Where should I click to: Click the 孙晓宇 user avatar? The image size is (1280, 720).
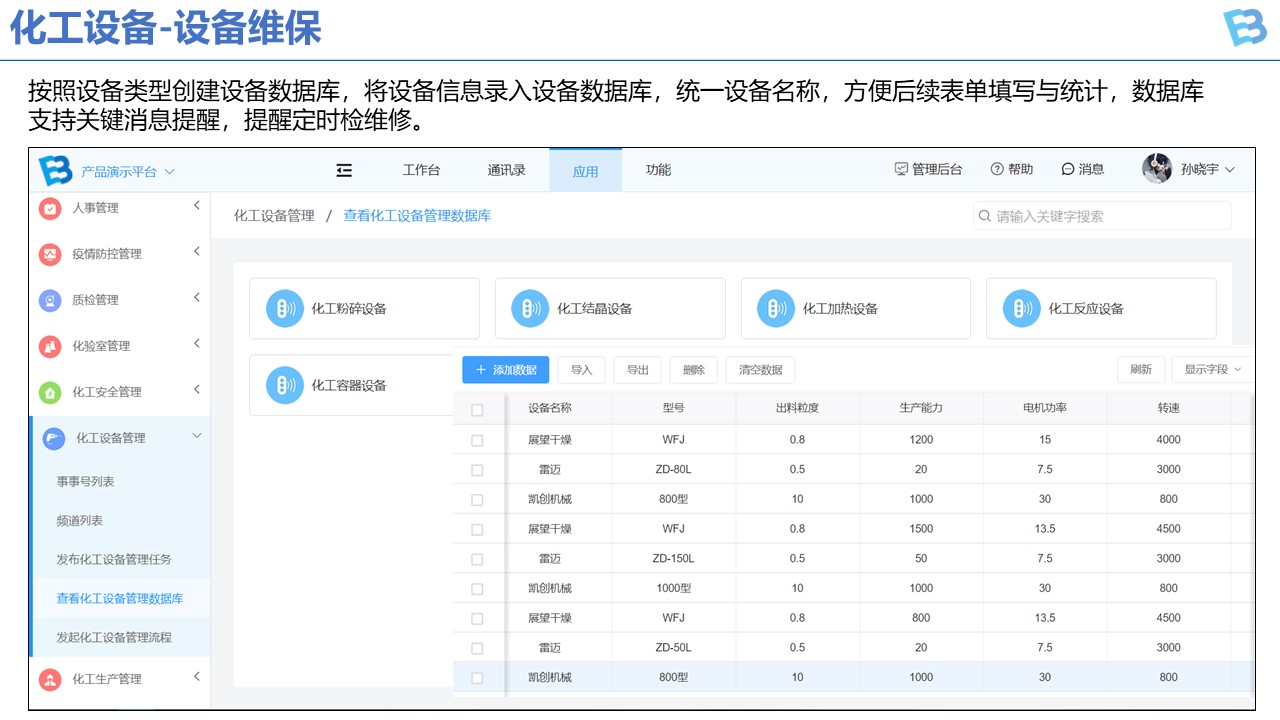(x=1157, y=169)
